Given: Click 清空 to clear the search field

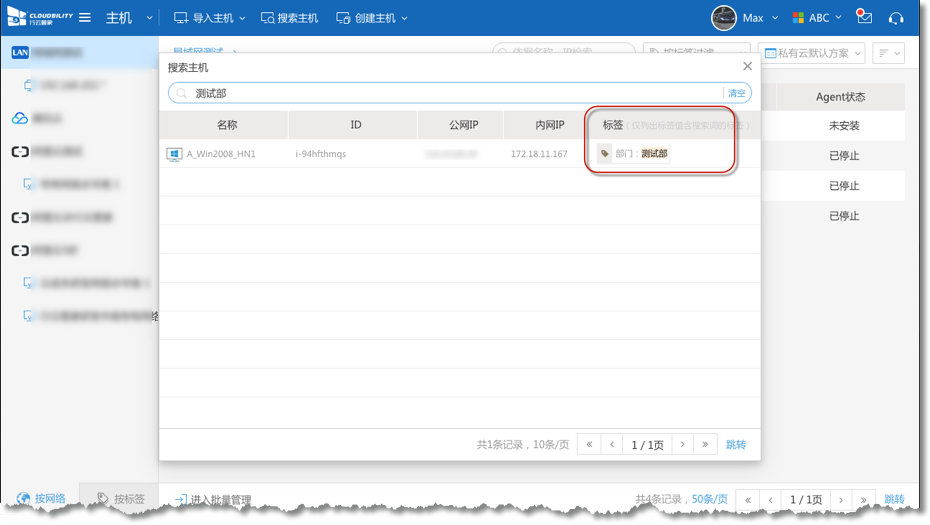Looking at the screenshot, I should tap(736, 93).
